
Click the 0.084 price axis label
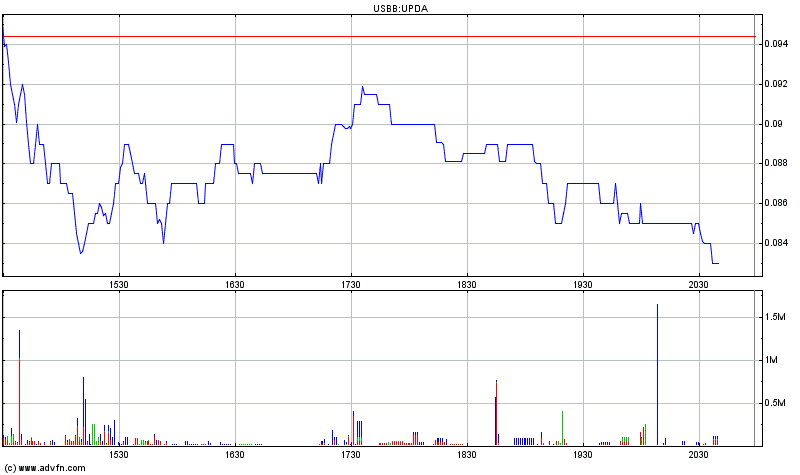click(776, 243)
